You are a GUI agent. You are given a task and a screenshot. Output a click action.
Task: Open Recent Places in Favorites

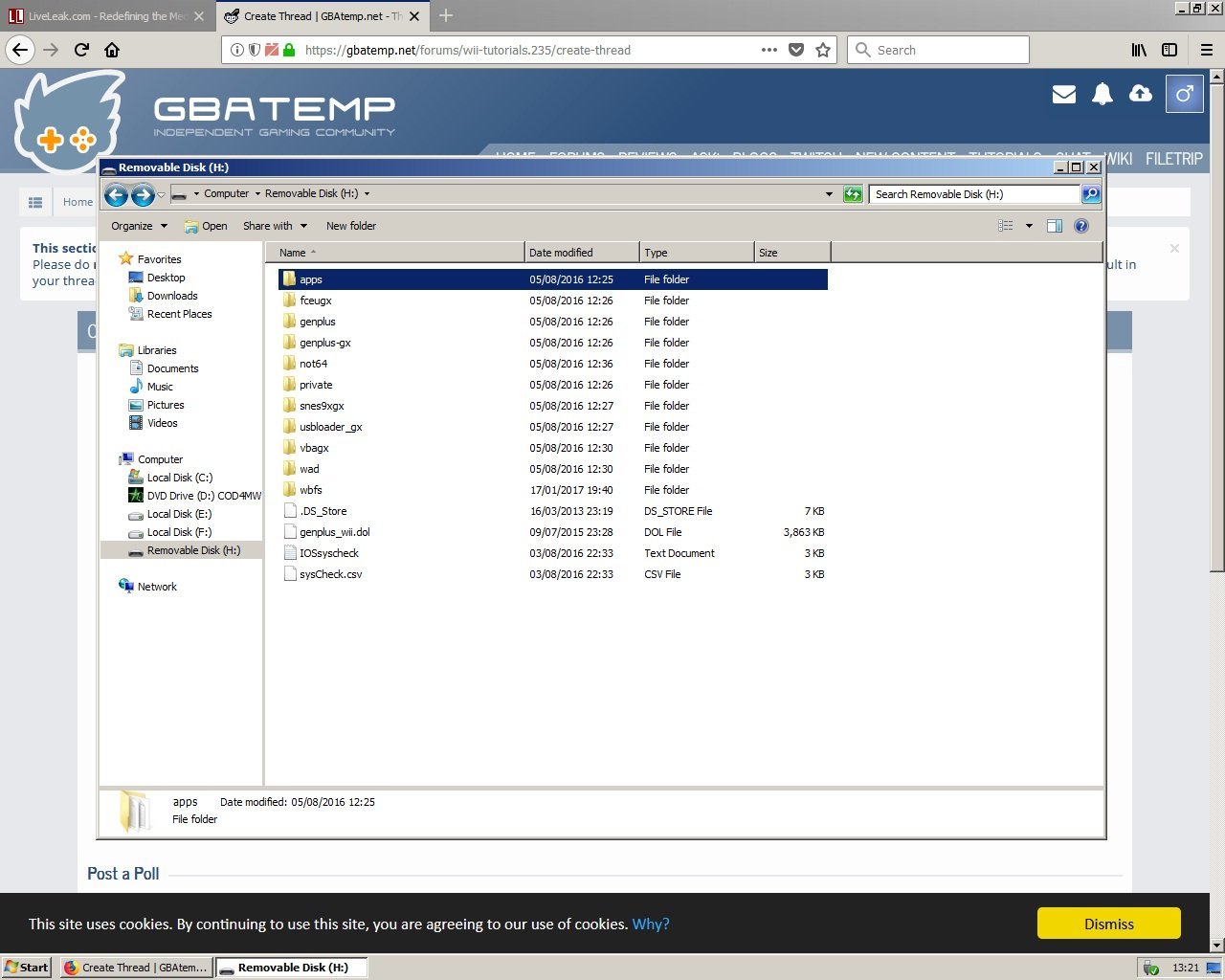pos(179,314)
